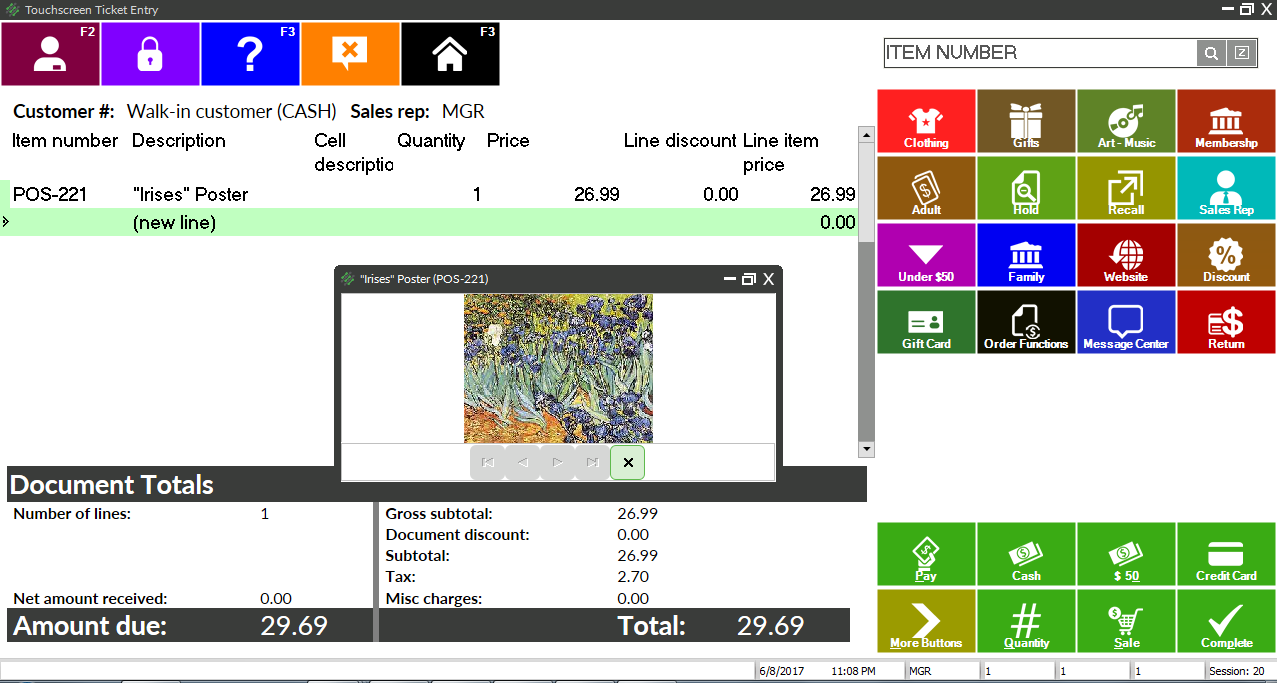The width and height of the screenshot is (1277, 683).
Task: Open the blue question mark help button
Action: tap(250, 54)
